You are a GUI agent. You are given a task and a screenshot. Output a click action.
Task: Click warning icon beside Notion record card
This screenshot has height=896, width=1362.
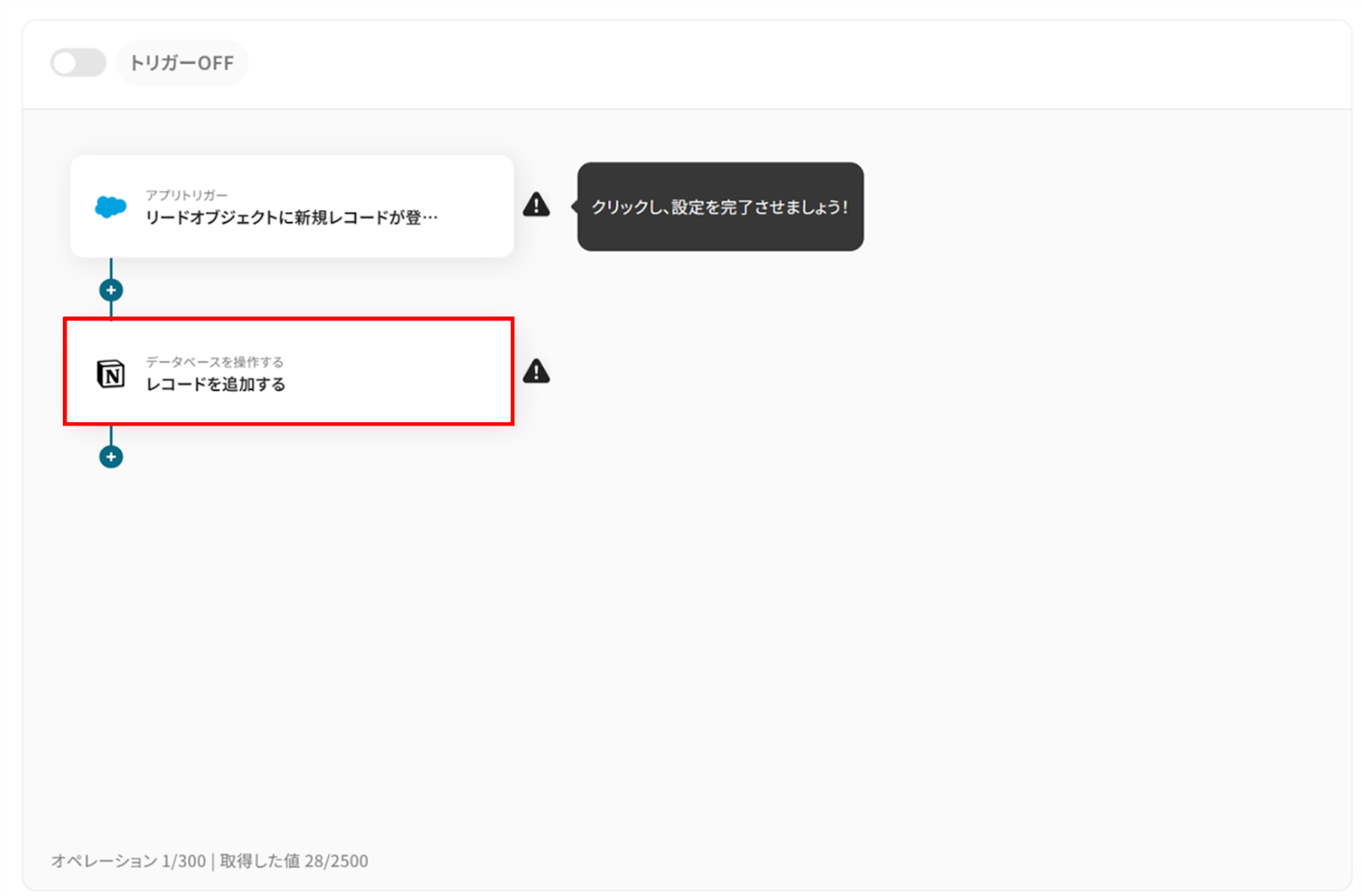point(536,371)
